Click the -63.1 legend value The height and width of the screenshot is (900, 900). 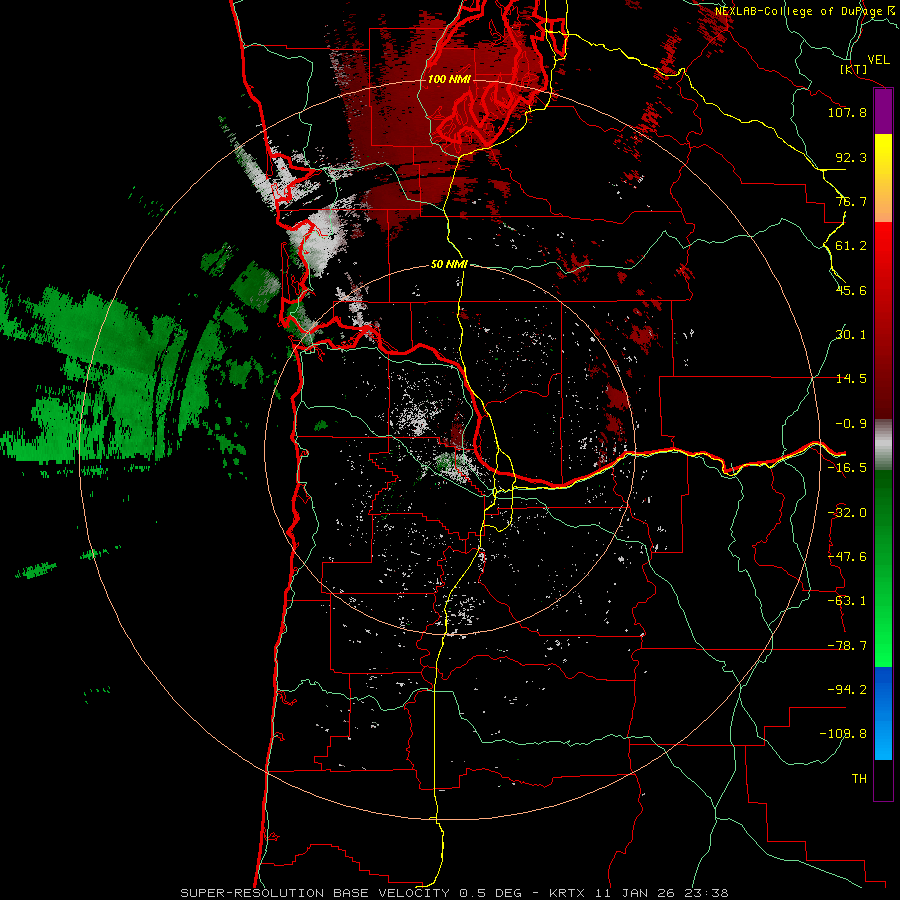(x=847, y=601)
